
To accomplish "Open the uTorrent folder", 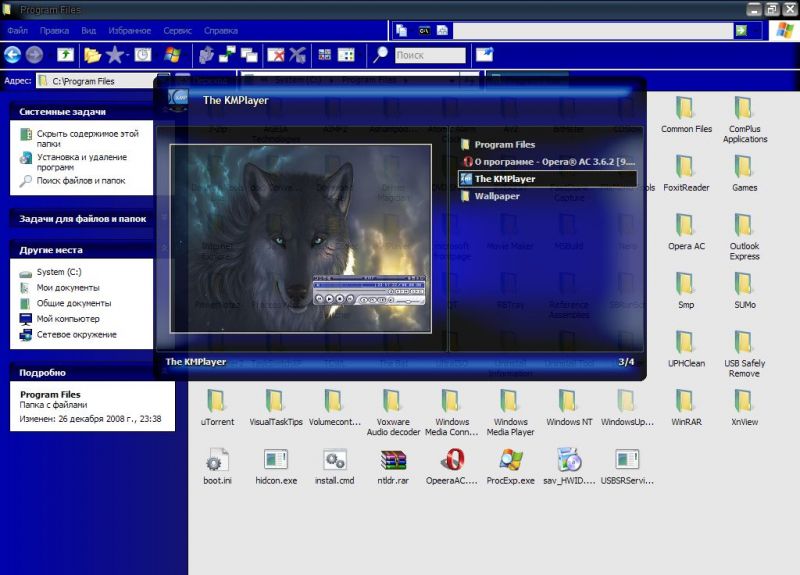I will (x=217, y=402).
